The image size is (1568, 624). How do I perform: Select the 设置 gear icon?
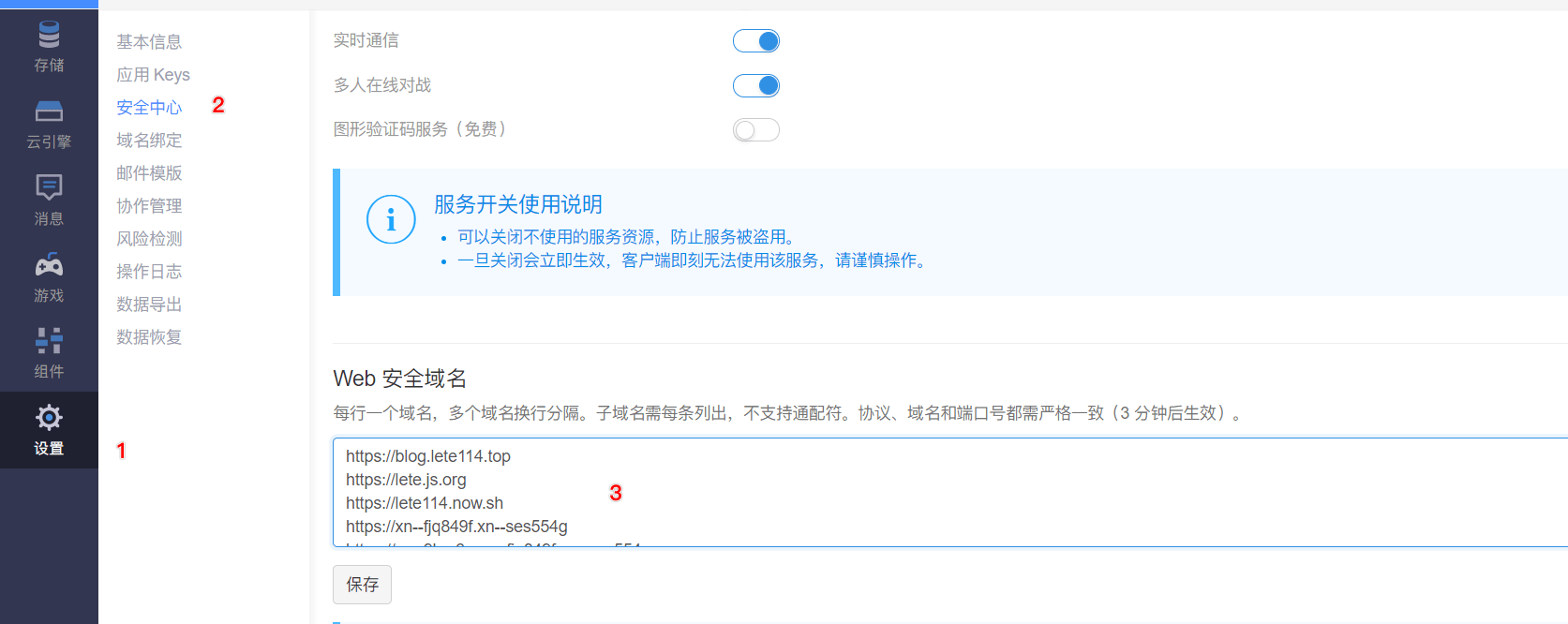(49, 417)
